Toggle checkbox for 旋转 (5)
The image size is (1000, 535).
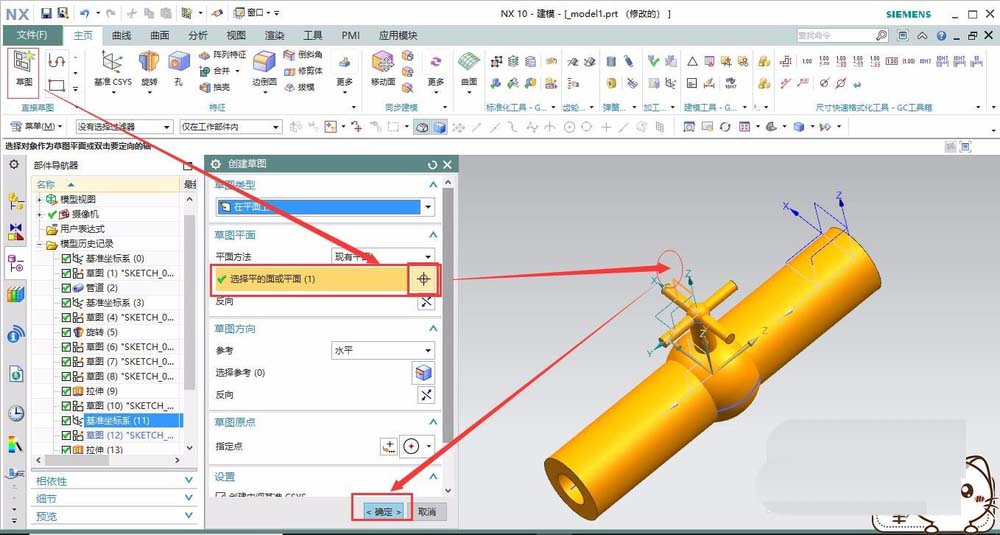click(x=66, y=332)
